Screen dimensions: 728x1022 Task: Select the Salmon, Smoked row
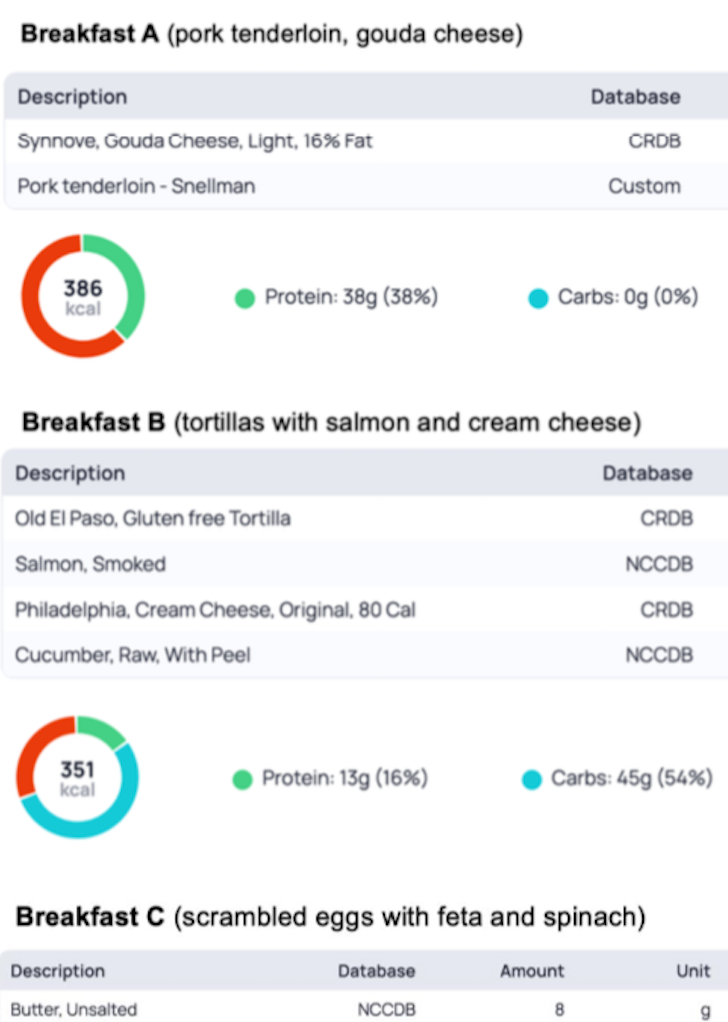(364, 564)
